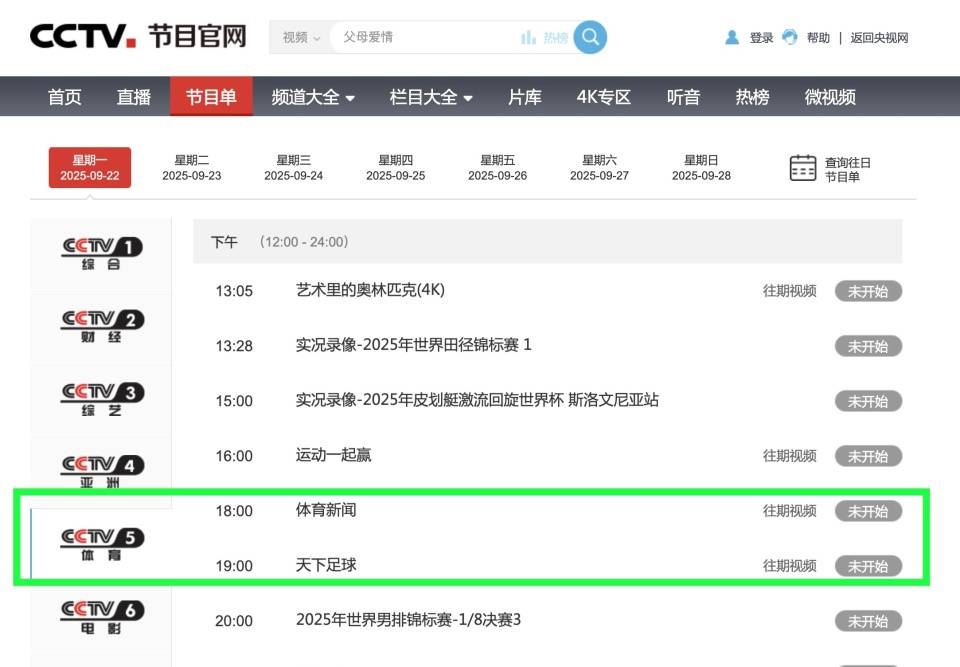Click the program title 体育新闻

326,510
